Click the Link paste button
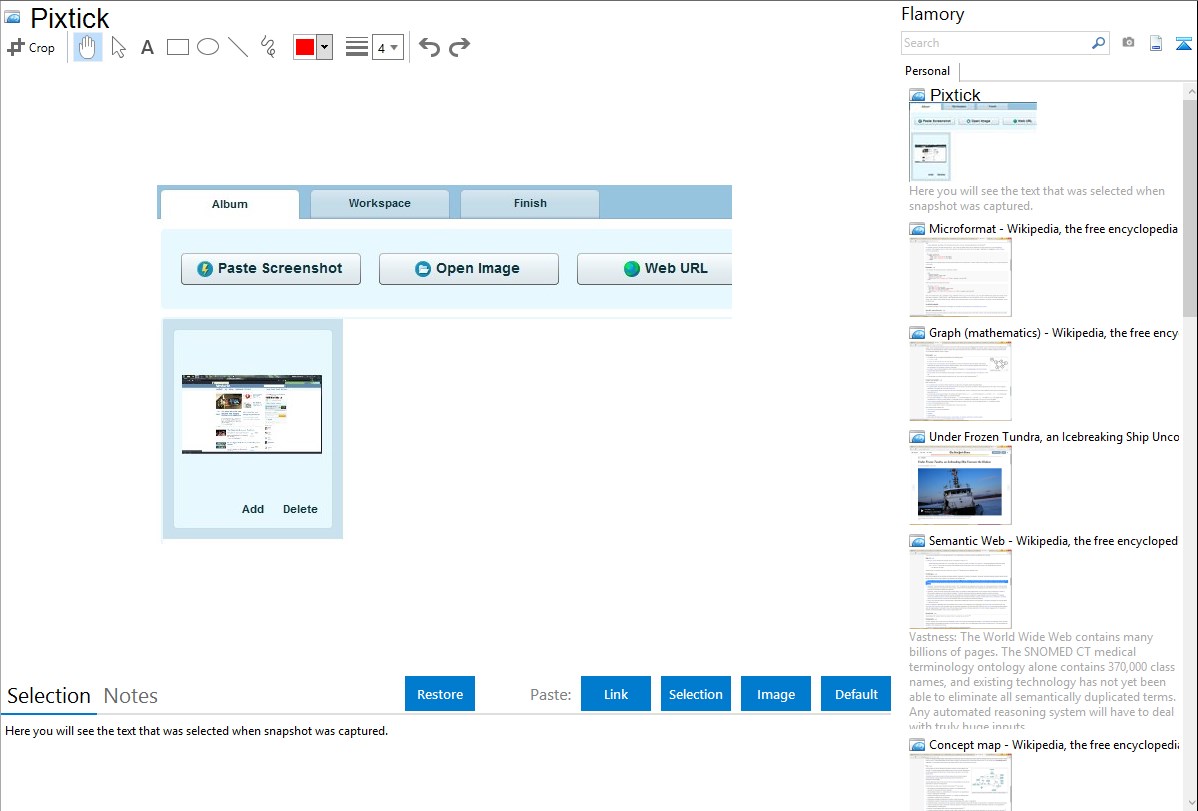The width and height of the screenshot is (1198, 811). point(616,694)
